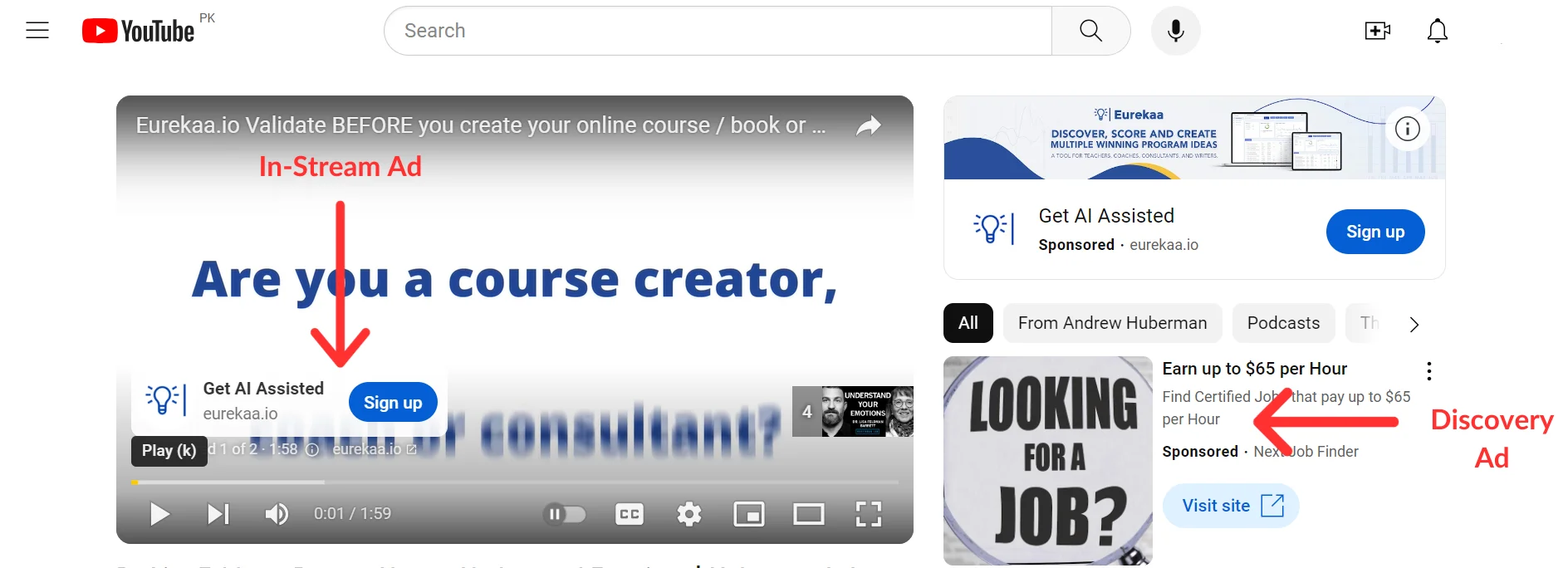1568x568 pixels.
Task: Click Sign up on in-stream ad overlay
Action: click(x=393, y=402)
